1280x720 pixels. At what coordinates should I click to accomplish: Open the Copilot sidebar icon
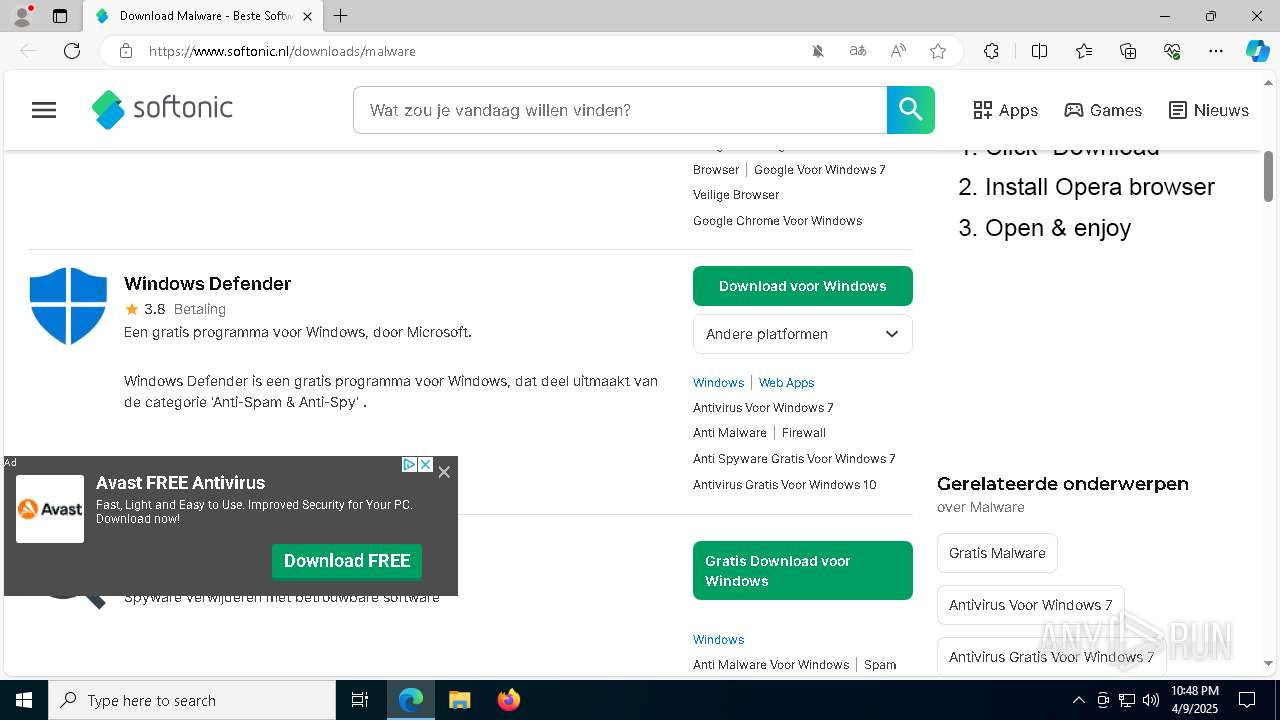coord(1258,51)
